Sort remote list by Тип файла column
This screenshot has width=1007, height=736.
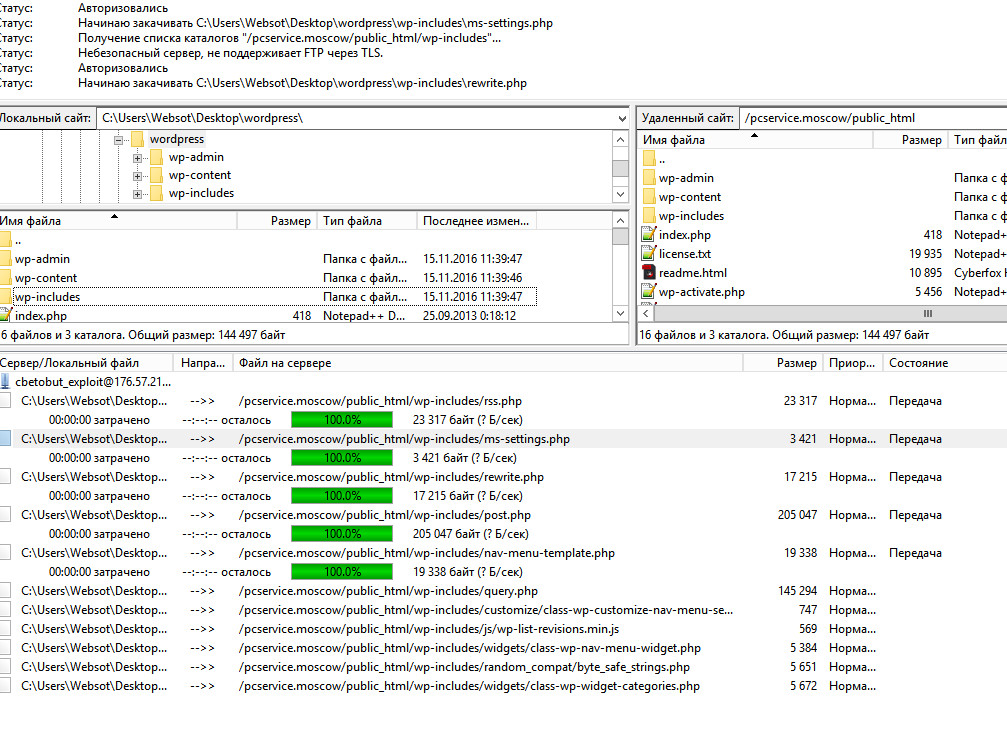tap(977, 140)
